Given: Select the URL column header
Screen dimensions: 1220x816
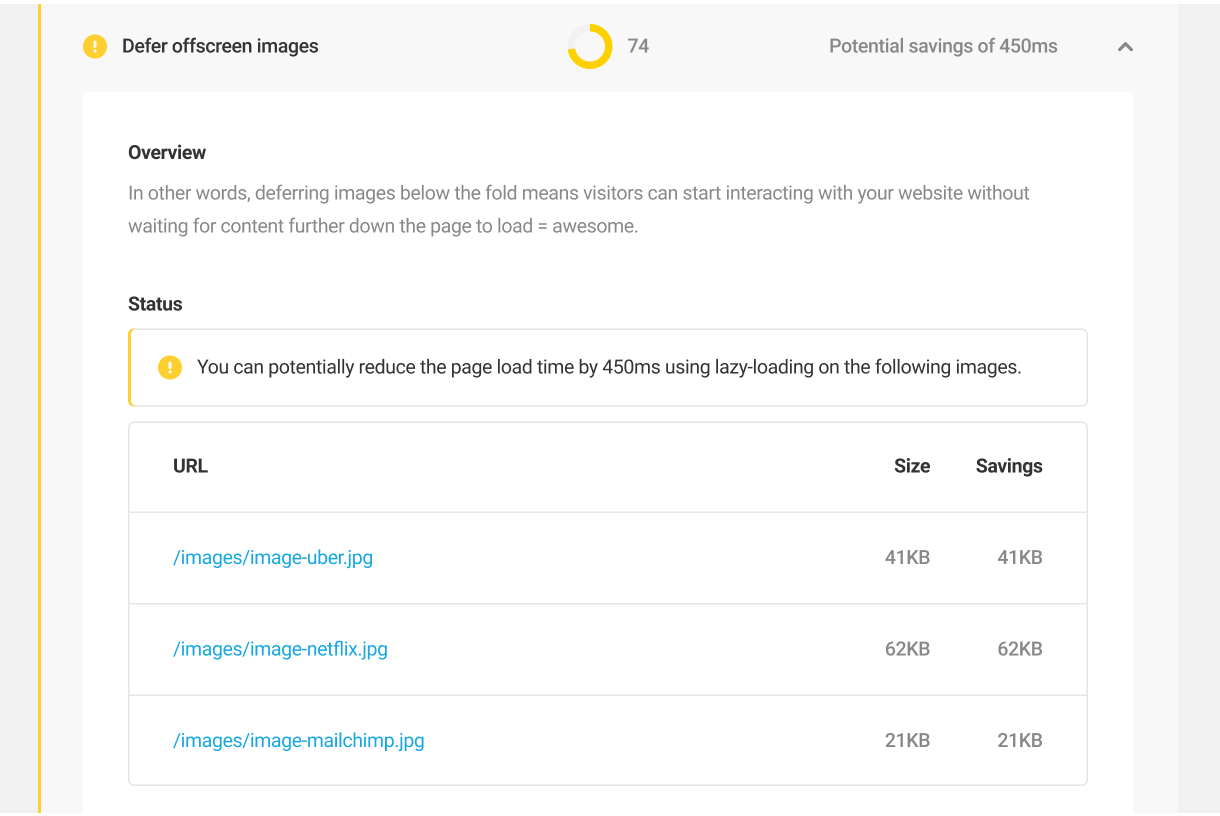Looking at the screenshot, I should pos(190,466).
